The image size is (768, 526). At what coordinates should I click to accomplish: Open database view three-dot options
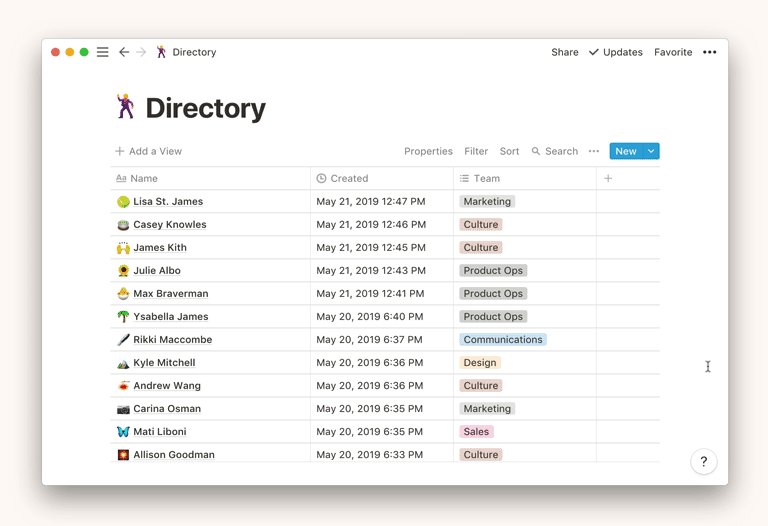[x=594, y=151]
